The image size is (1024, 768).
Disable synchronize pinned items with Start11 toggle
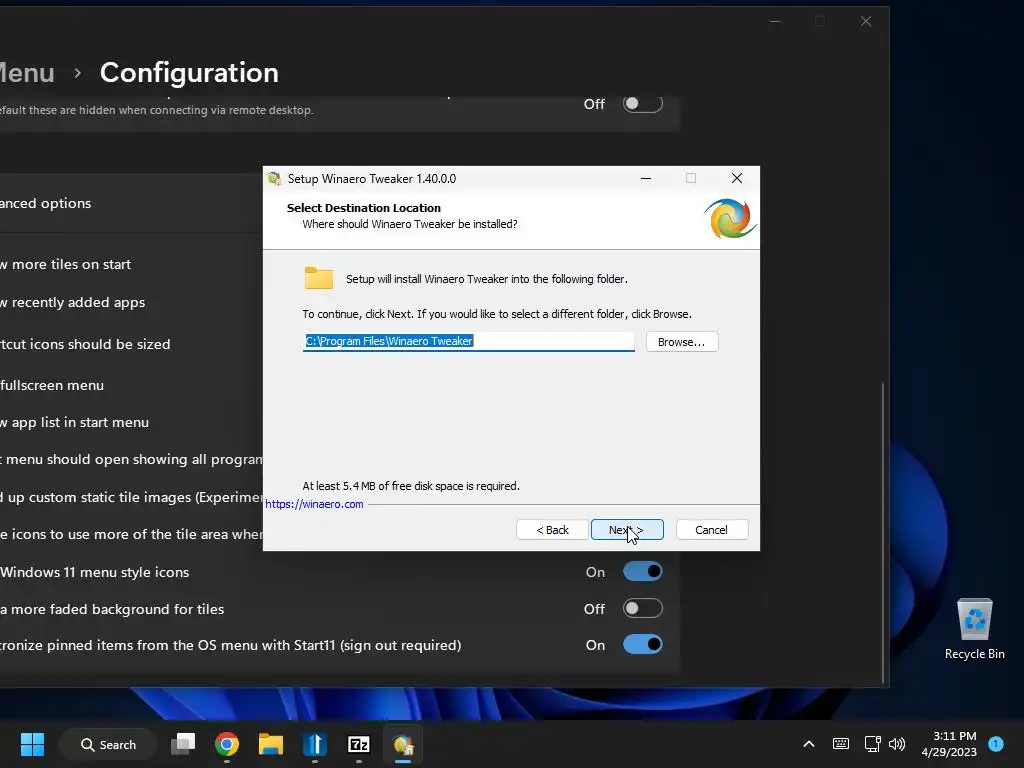point(643,645)
